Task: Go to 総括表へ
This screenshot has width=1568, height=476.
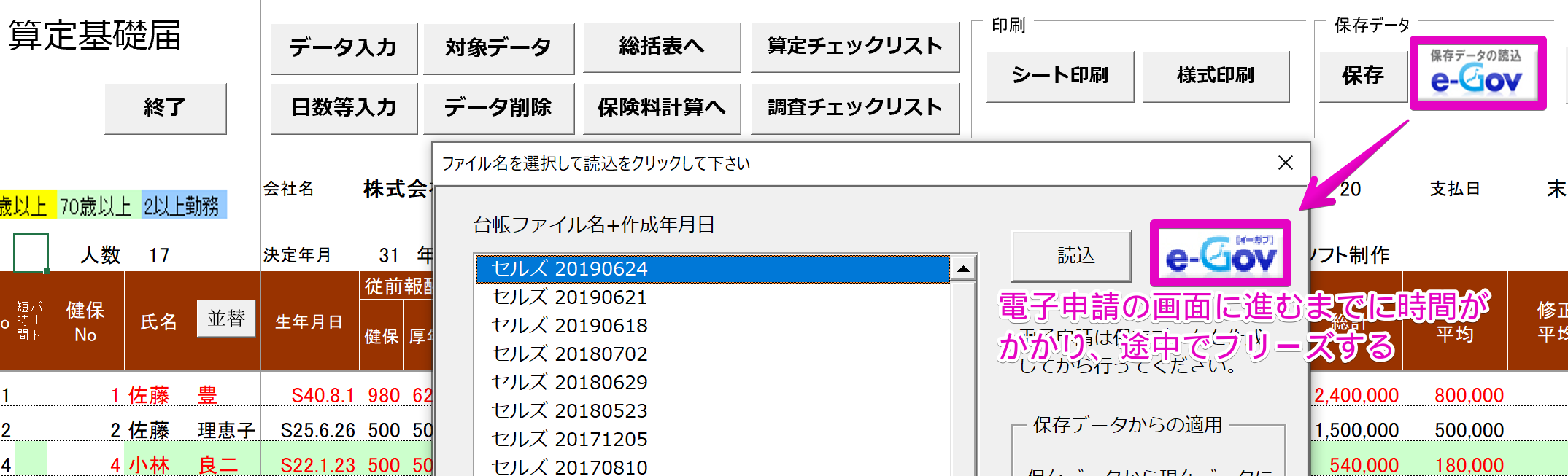Action: click(x=662, y=47)
